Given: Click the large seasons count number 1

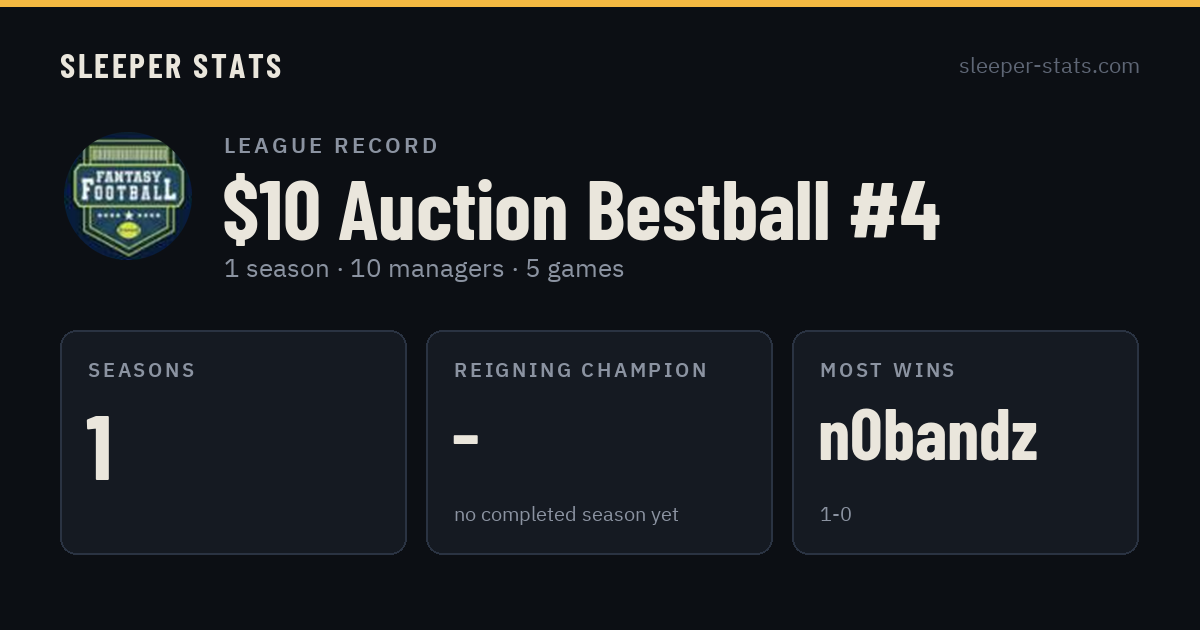Looking at the screenshot, I should (98, 447).
